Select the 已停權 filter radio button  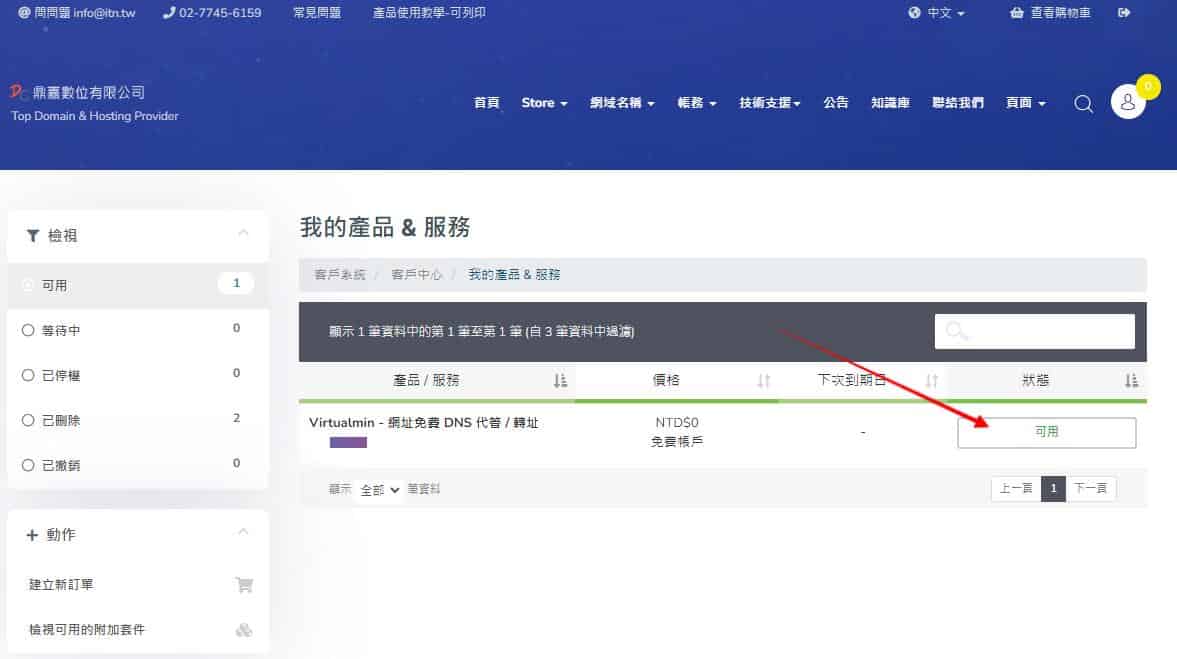[x=28, y=375]
